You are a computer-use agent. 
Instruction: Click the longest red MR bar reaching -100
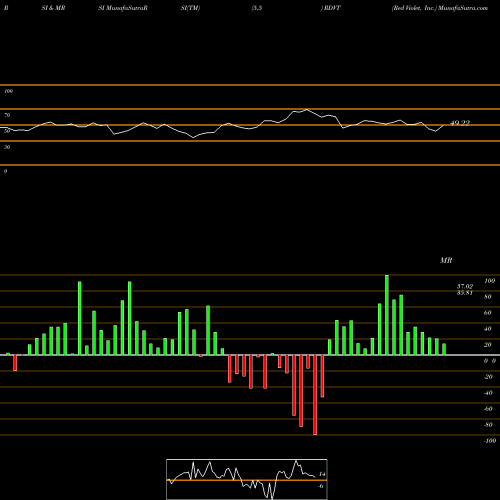click(x=315, y=395)
